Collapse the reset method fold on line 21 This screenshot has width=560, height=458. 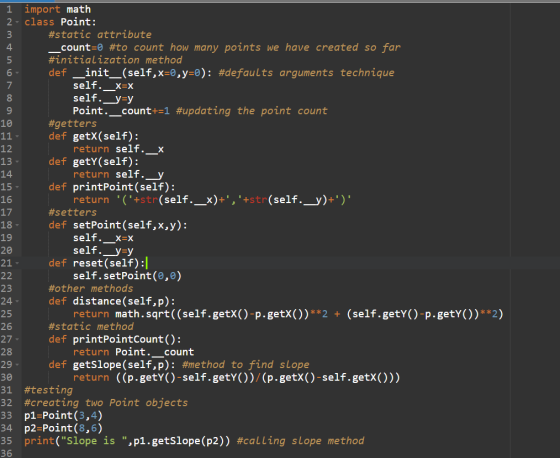17,263
